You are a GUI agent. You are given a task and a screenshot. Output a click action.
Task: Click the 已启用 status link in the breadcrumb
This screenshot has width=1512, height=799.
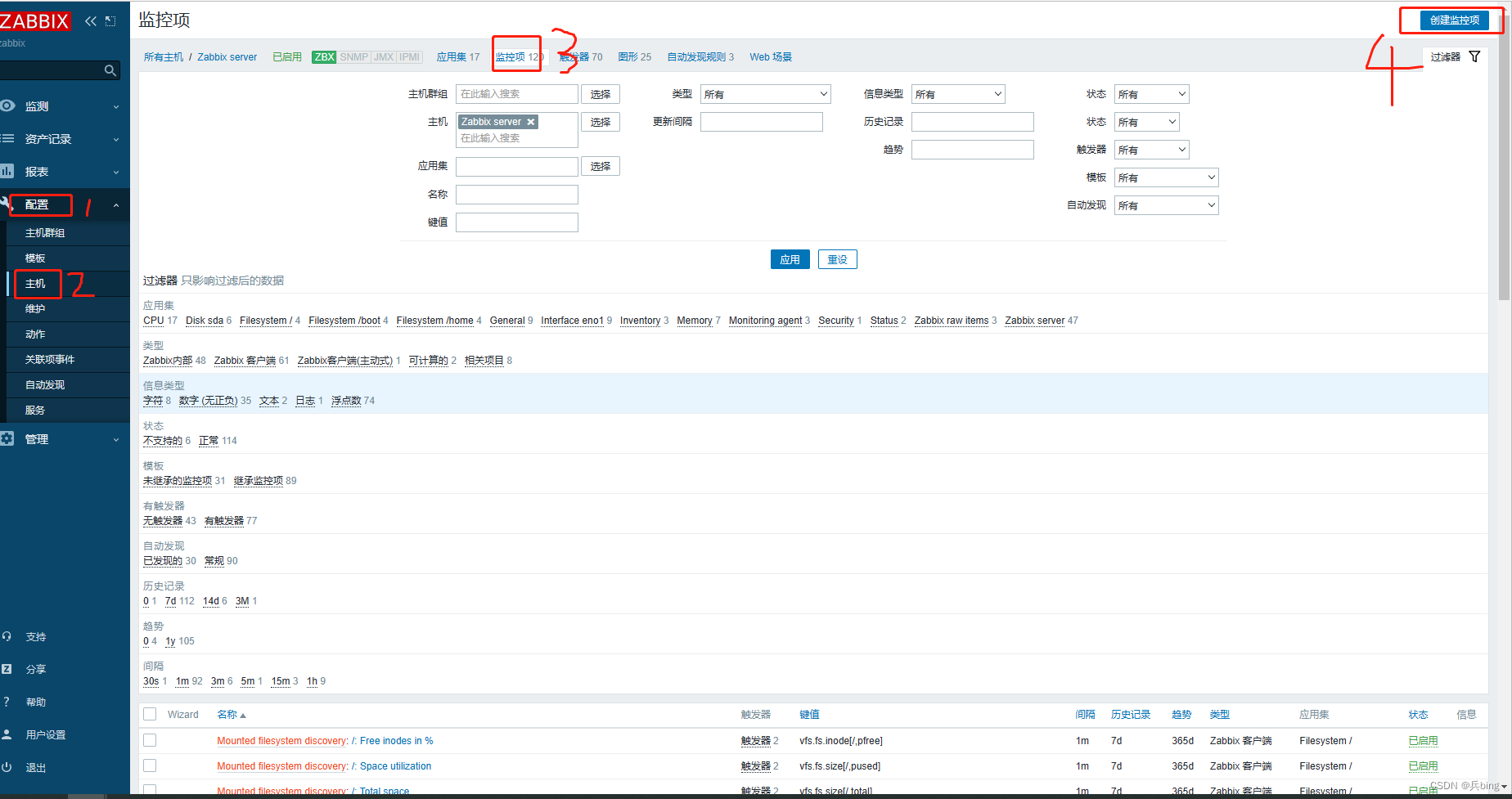click(287, 57)
